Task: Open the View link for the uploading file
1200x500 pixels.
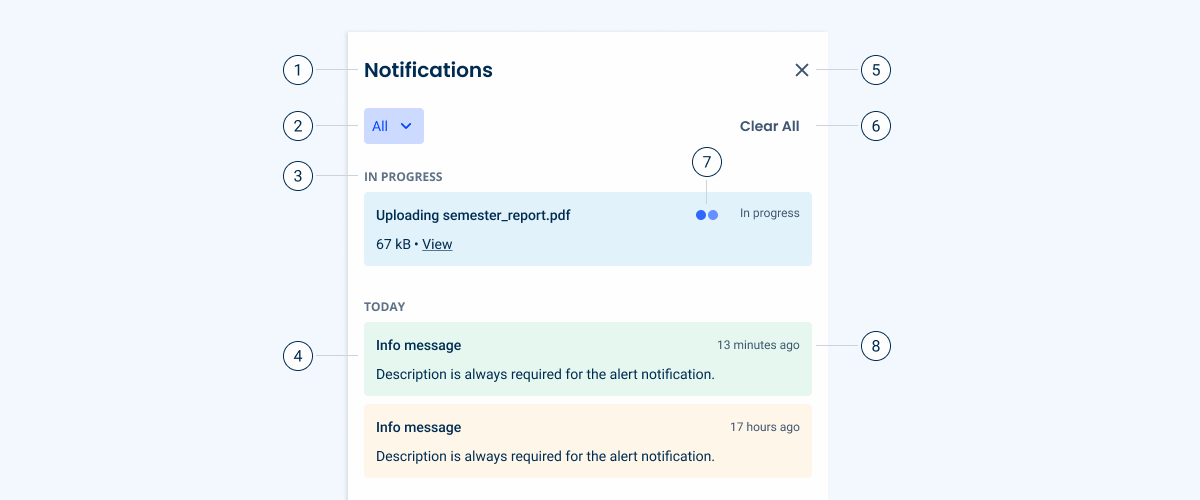Action: [437, 244]
